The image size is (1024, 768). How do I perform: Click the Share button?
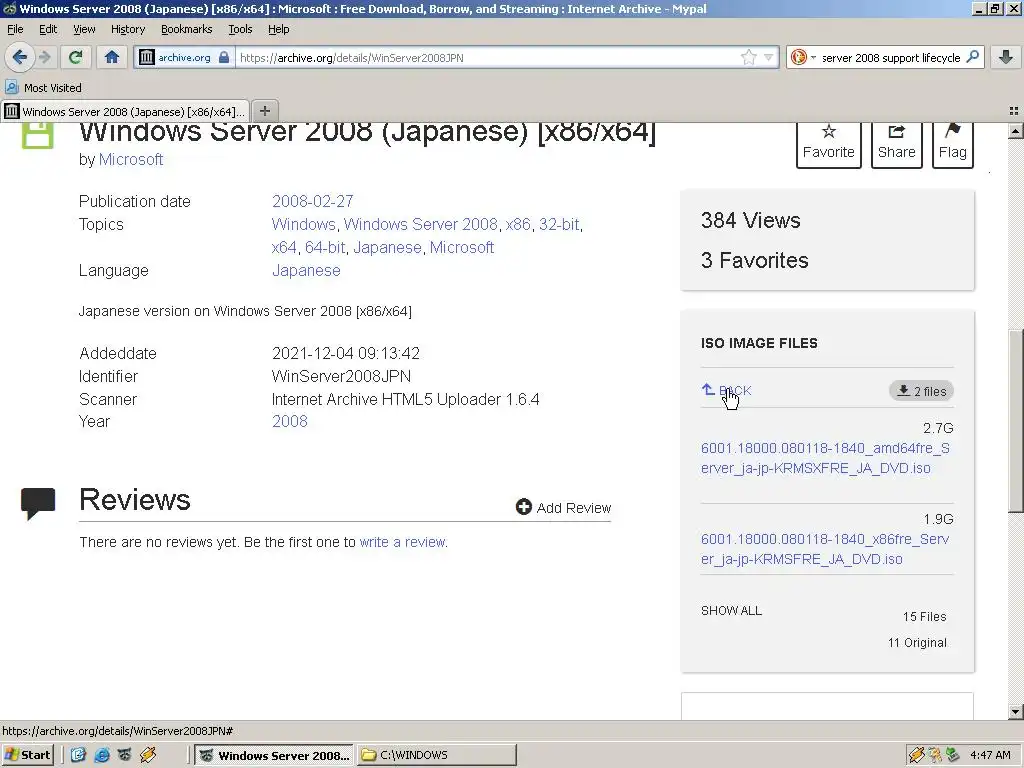pos(897,144)
